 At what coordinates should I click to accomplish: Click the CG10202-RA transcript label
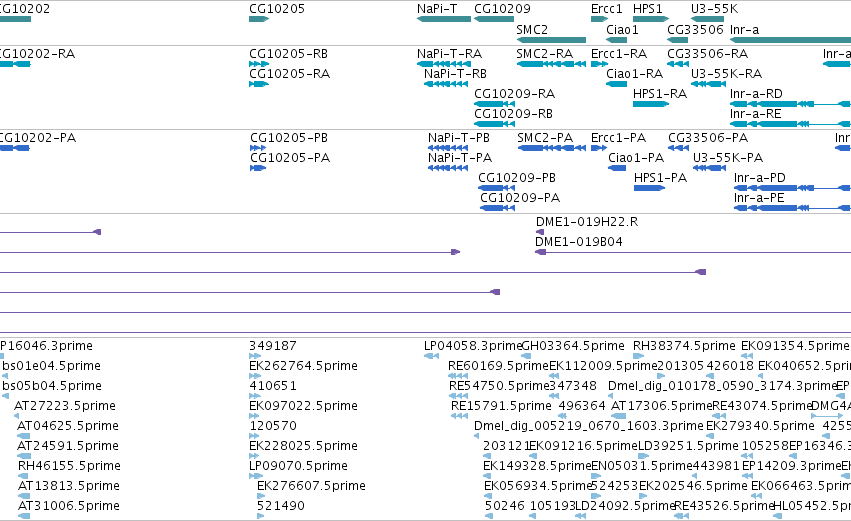pos(36,54)
